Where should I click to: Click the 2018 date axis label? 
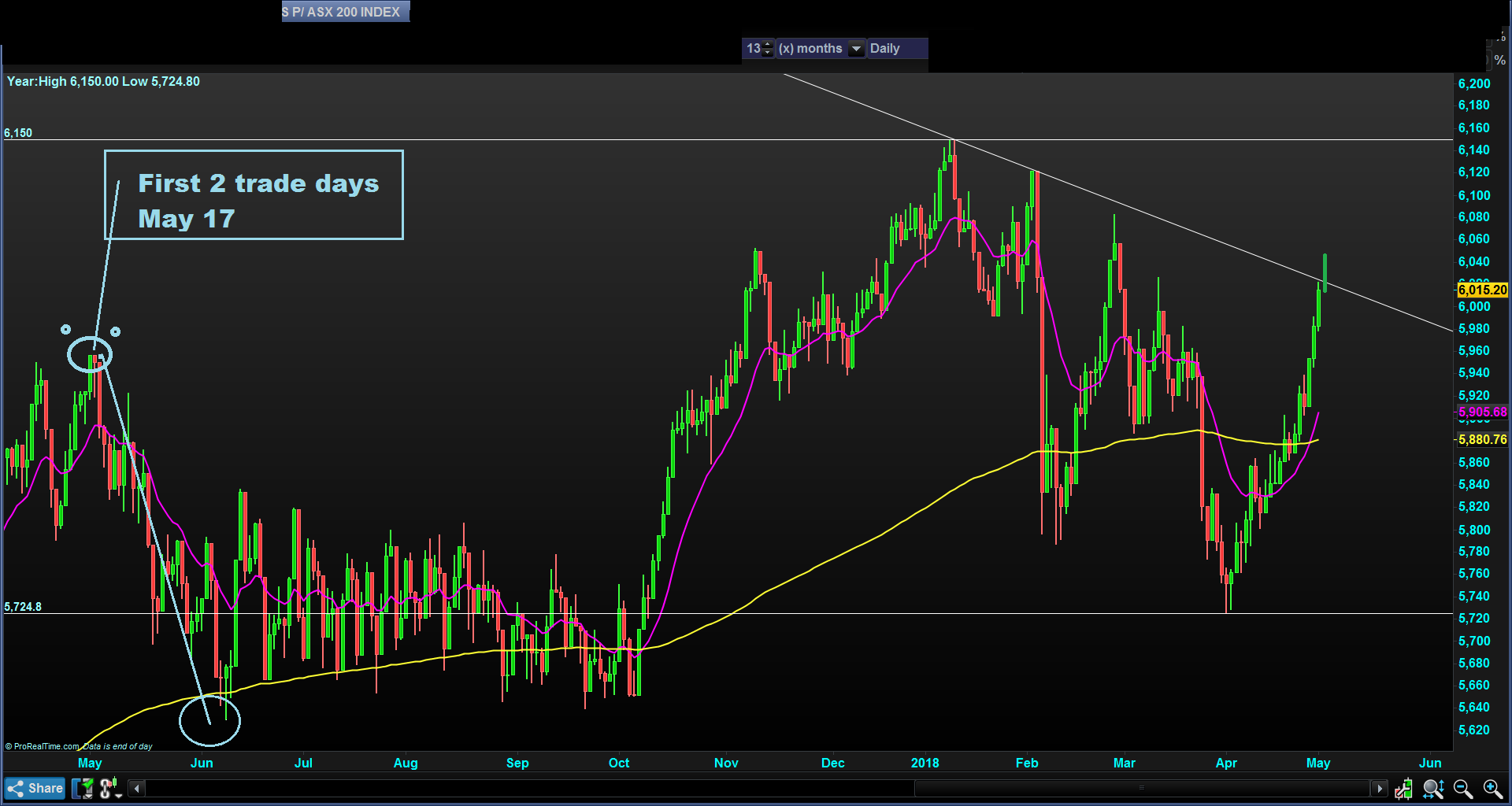coord(925,763)
